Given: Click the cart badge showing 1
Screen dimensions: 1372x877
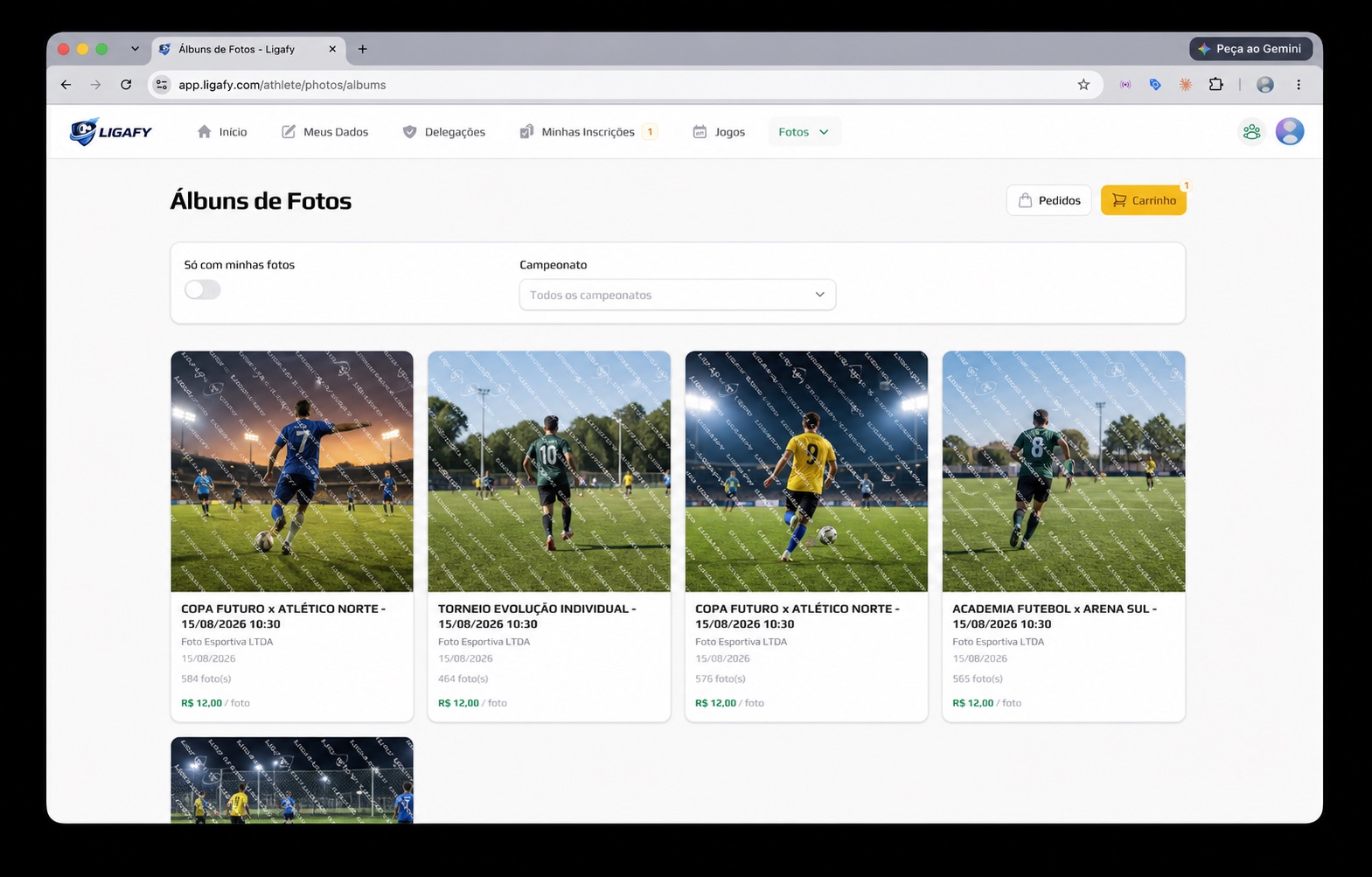Looking at the screenshot, I should point(1185,185).
